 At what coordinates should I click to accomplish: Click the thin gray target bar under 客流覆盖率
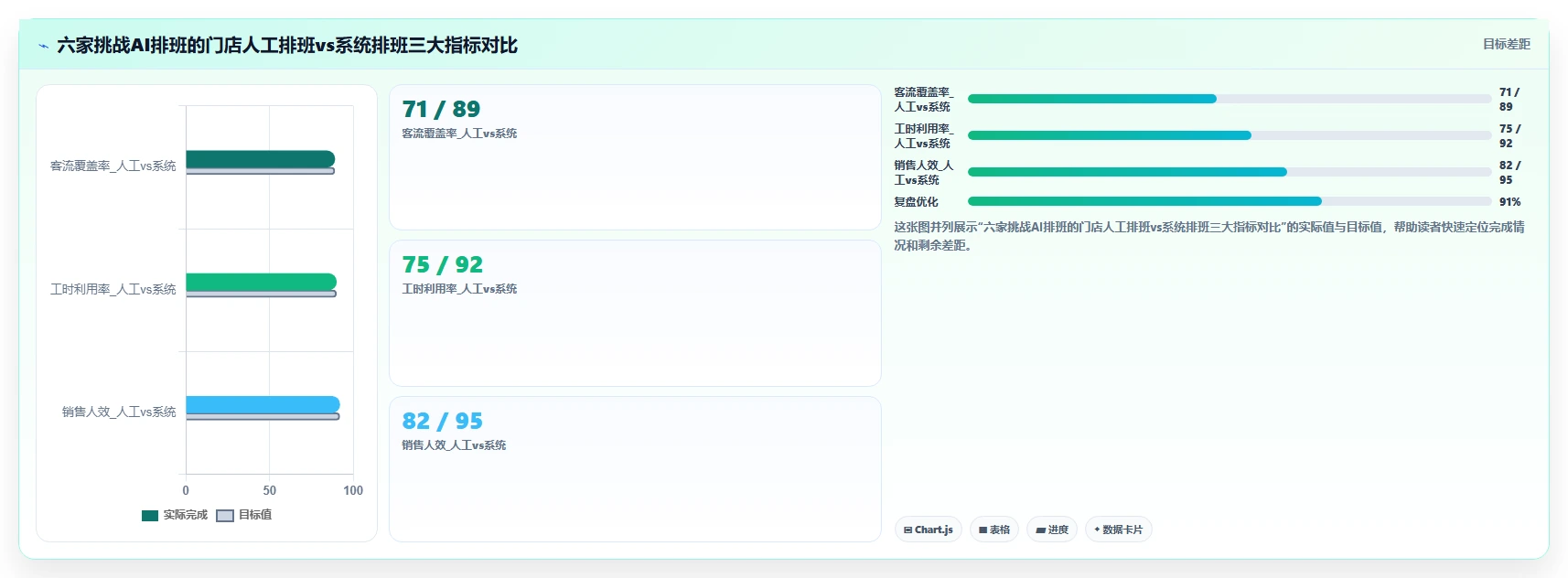click(x=260, y=171)
